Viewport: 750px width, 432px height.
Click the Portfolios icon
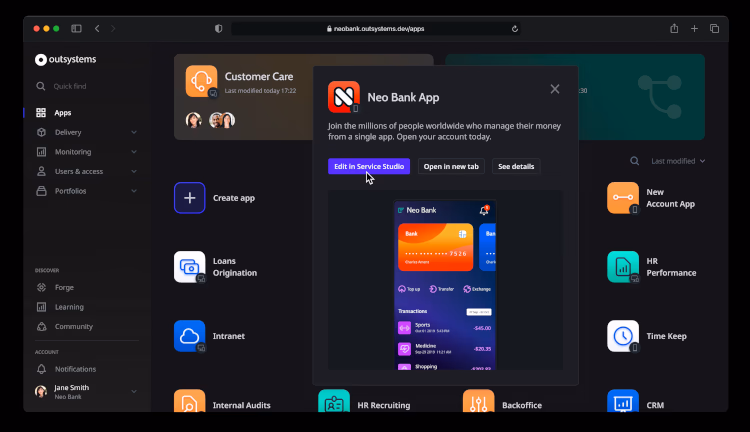(41, 191)
